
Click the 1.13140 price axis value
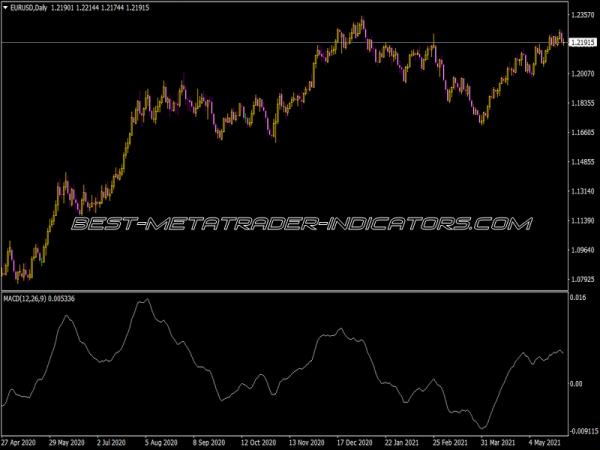point(583,191)
